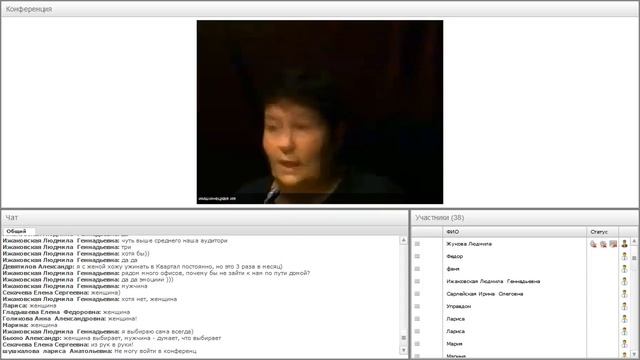640x360 pixels.
Task: Click the ФИО column header
Action: (x=514, y=232)
